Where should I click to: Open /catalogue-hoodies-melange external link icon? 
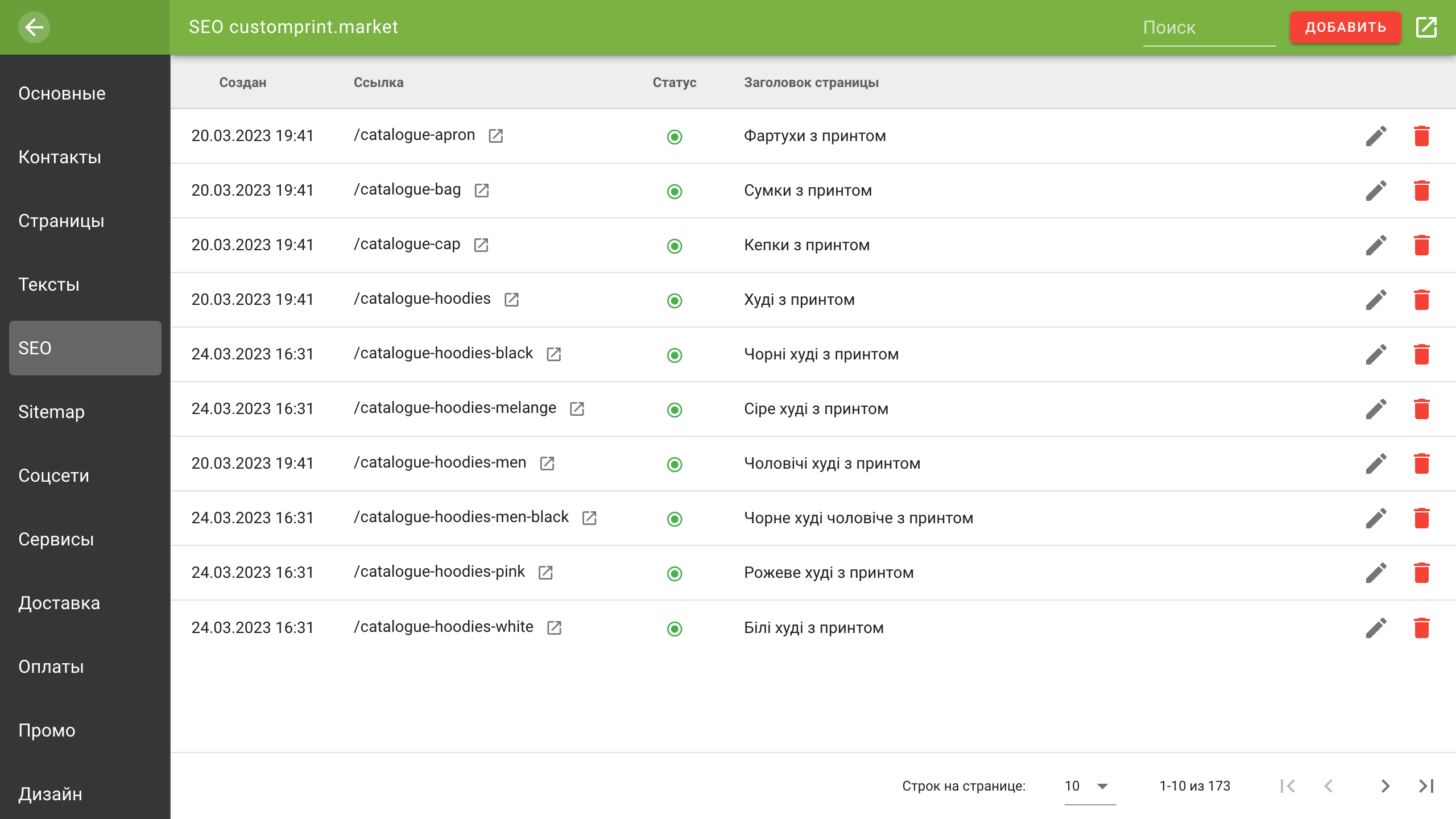coord(577,408)
